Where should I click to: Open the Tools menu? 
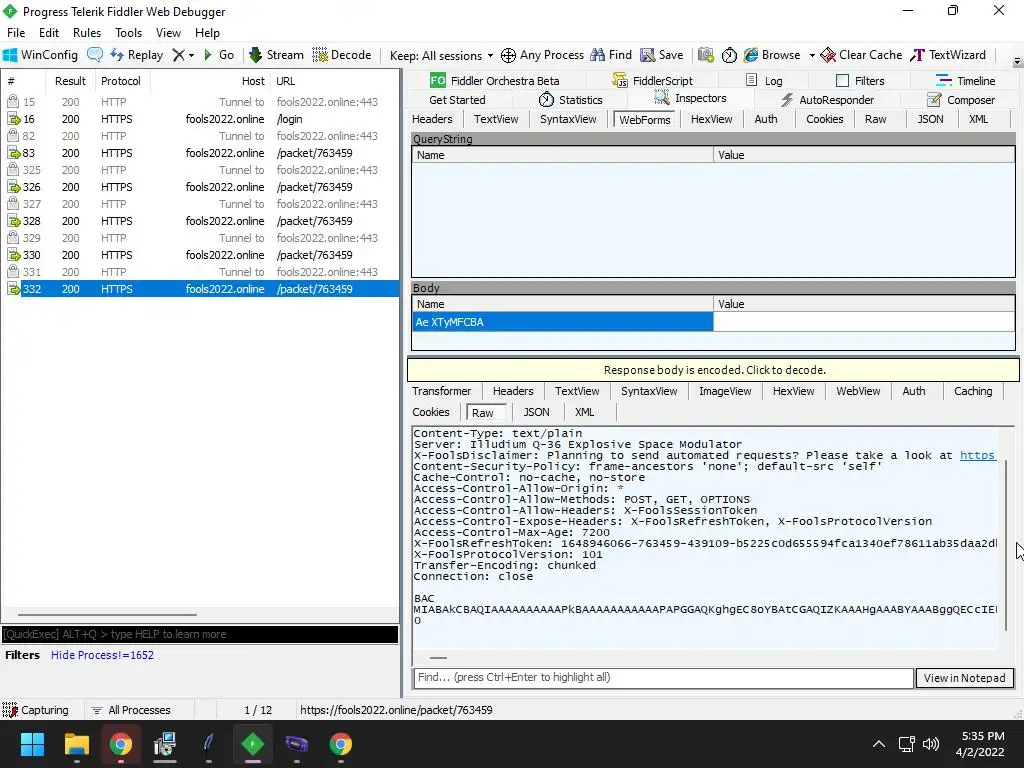[x=129, y=33]
